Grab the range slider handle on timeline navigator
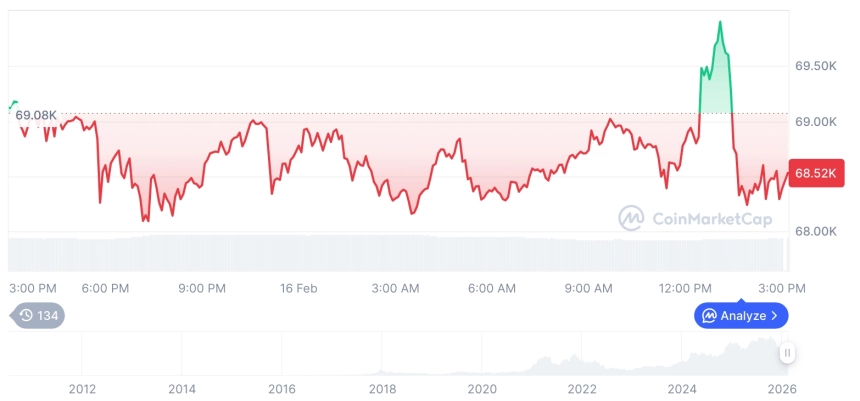This screenshot has width=860, height=401. (x=788, y=352)
